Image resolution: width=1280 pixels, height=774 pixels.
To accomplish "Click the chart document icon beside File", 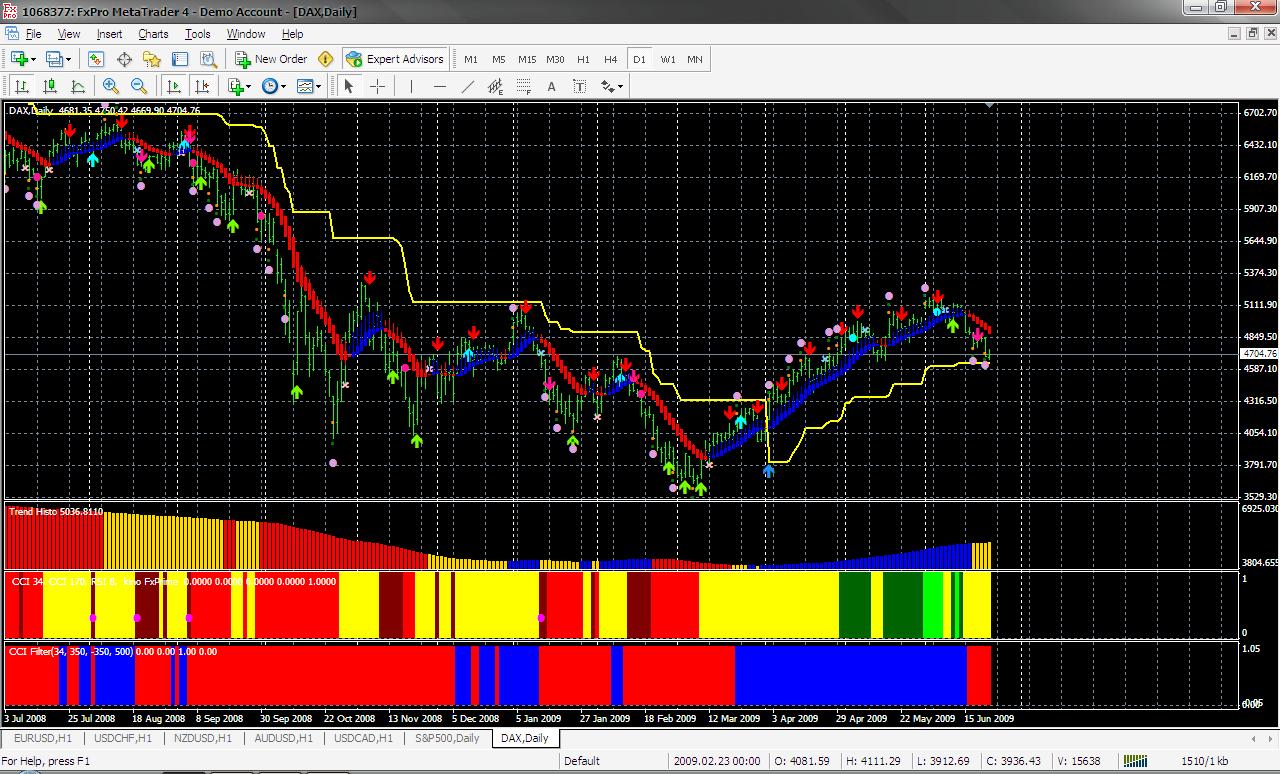I will (13, 33).
